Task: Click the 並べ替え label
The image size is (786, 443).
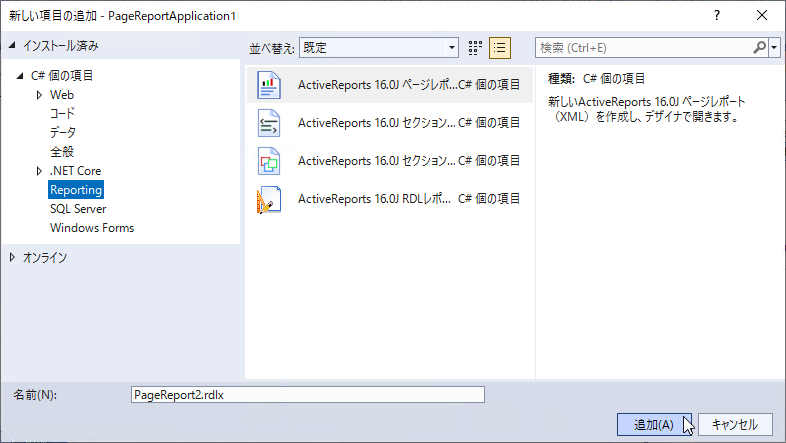Action: [x=272, y=48]
